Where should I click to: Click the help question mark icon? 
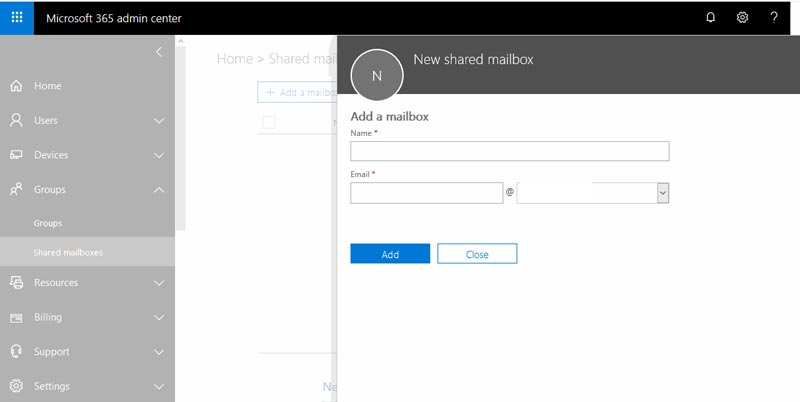pos(774,17)
